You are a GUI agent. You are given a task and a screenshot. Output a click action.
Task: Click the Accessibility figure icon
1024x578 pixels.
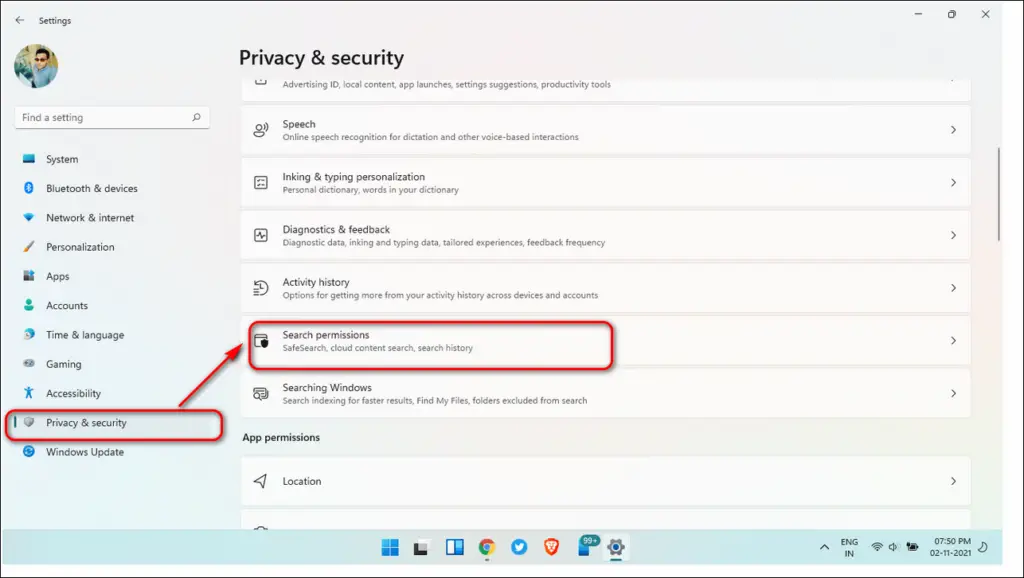(x=29, y=393)
